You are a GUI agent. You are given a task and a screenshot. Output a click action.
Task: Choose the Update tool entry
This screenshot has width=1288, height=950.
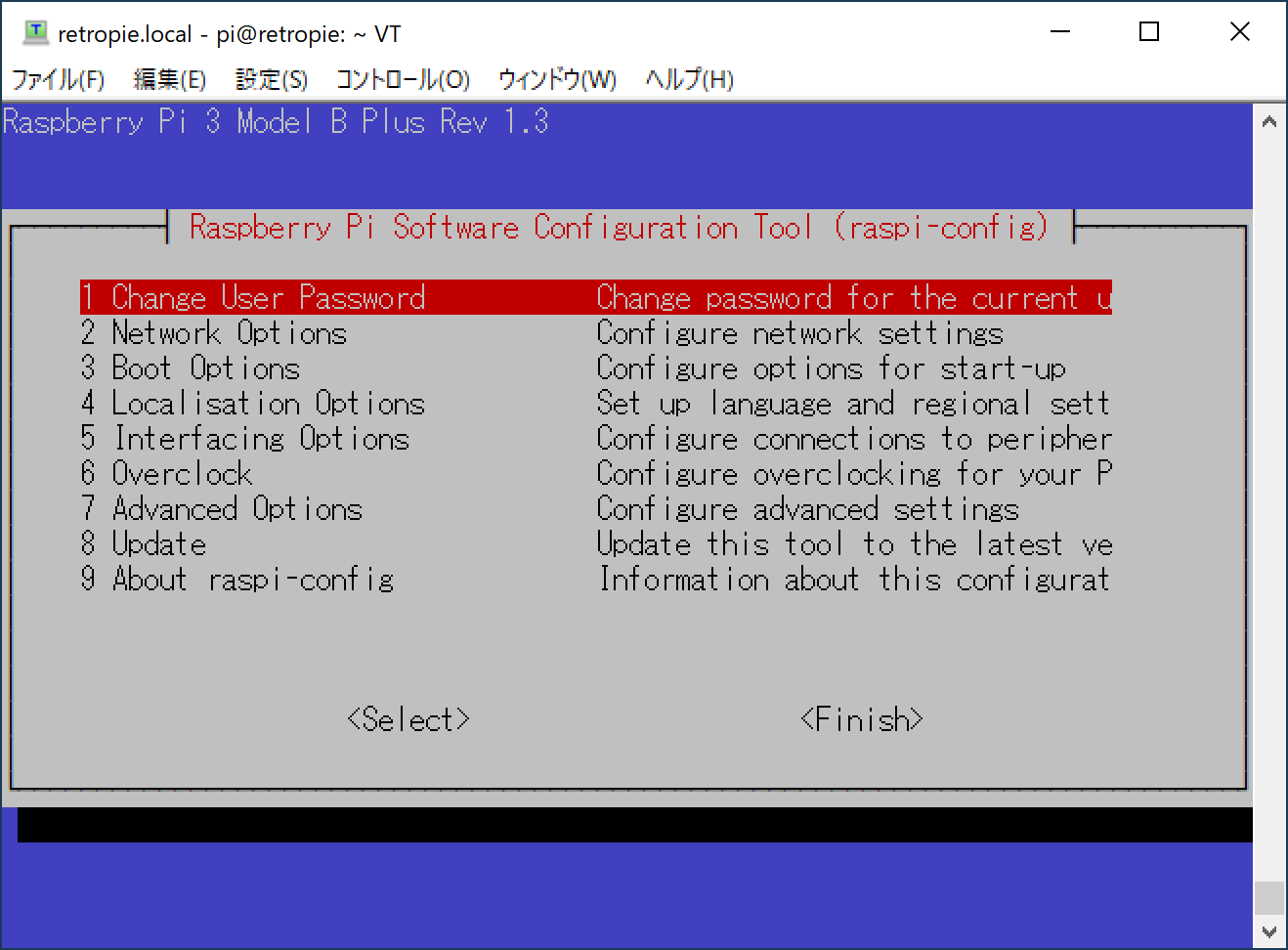157,543
